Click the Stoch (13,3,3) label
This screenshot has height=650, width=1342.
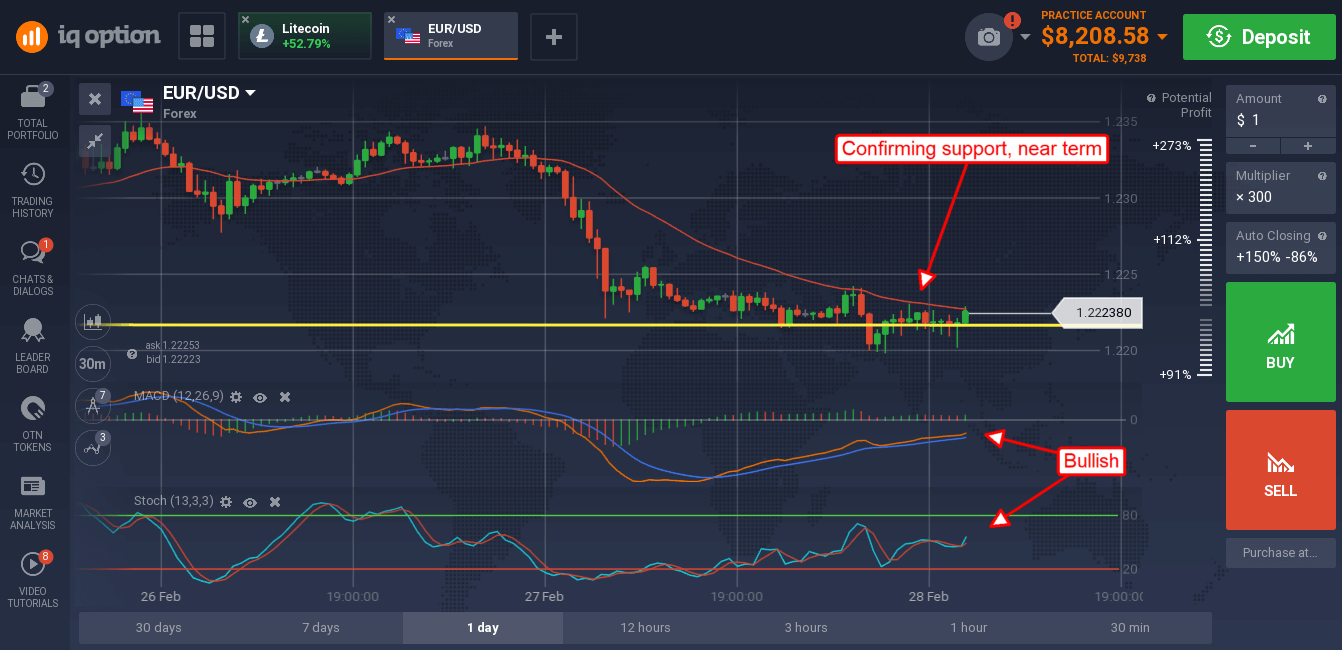(x=174, y=501)
